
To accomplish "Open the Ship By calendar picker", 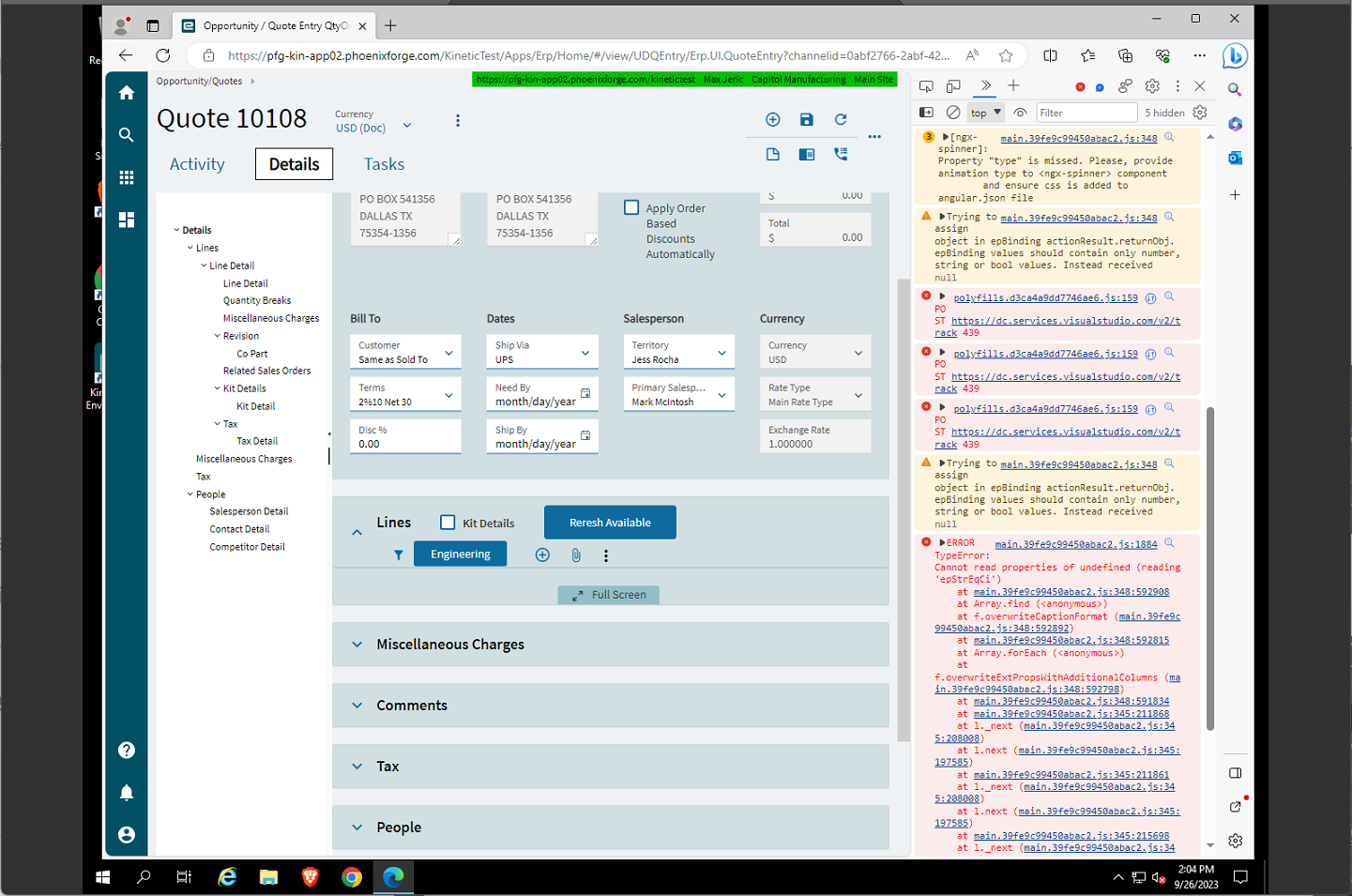I will coord(585,435).
